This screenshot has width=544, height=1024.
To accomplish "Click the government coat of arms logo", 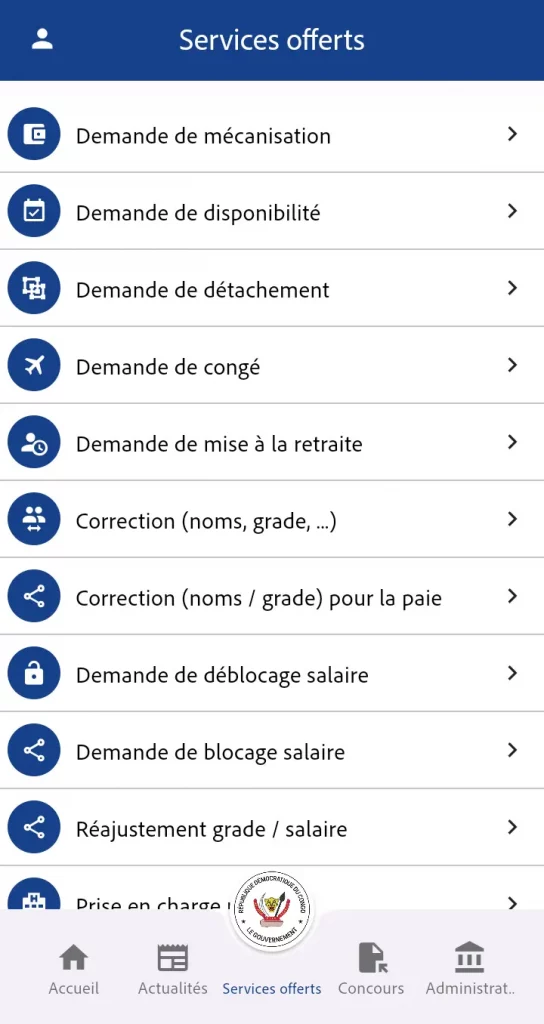I will pyautogui.click(x=272, y=910).
